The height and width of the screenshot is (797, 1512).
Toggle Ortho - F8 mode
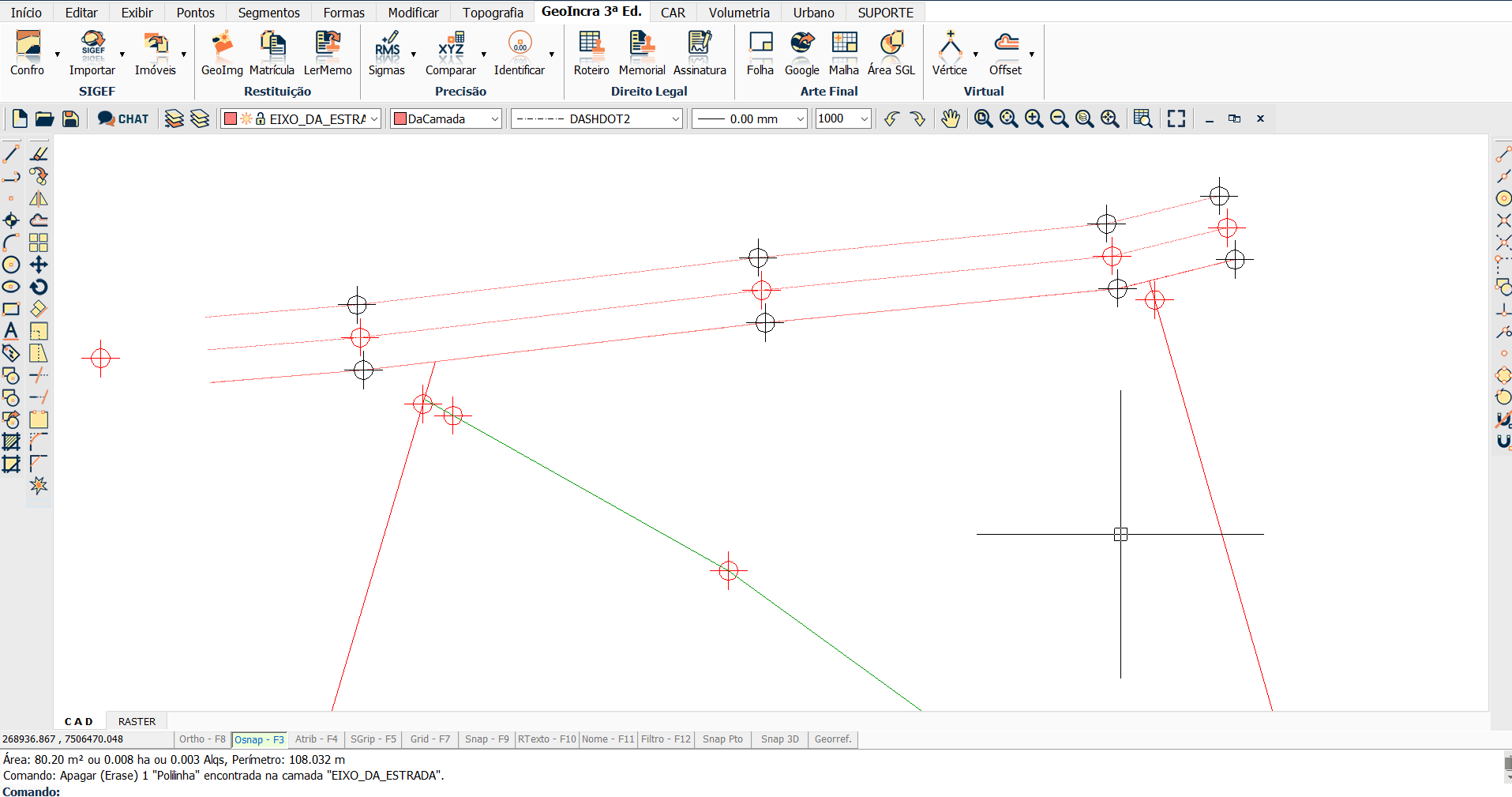coord(202,739)
